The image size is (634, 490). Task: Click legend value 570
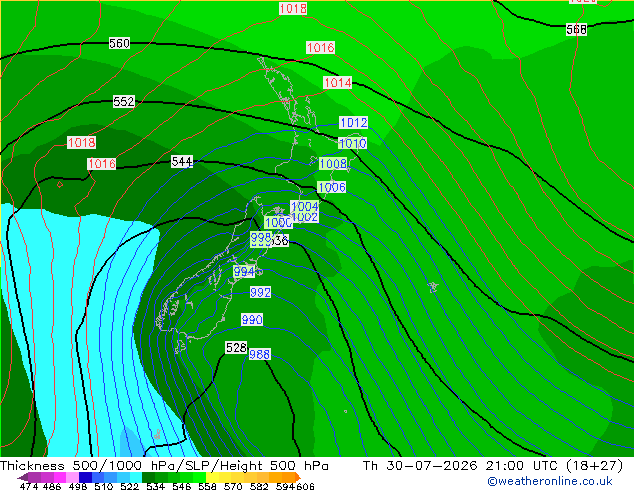233,486
